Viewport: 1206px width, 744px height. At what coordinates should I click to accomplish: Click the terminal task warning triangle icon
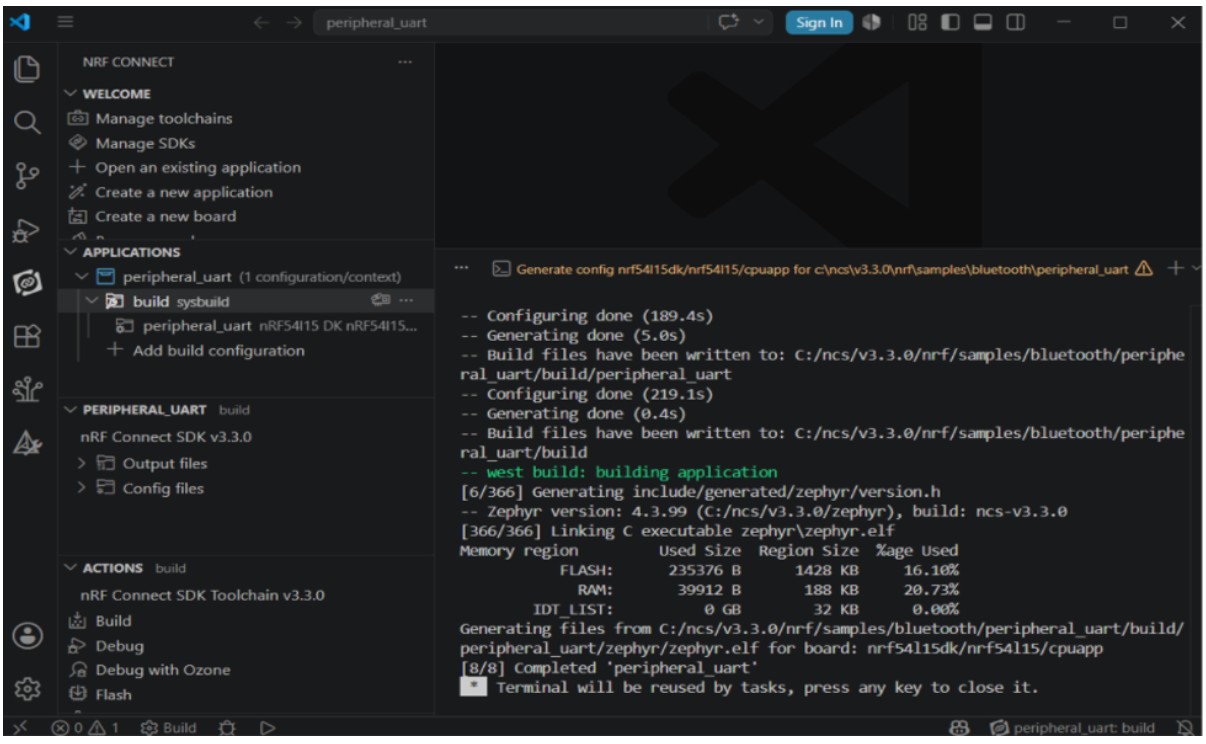click(x=1145, y=269)
